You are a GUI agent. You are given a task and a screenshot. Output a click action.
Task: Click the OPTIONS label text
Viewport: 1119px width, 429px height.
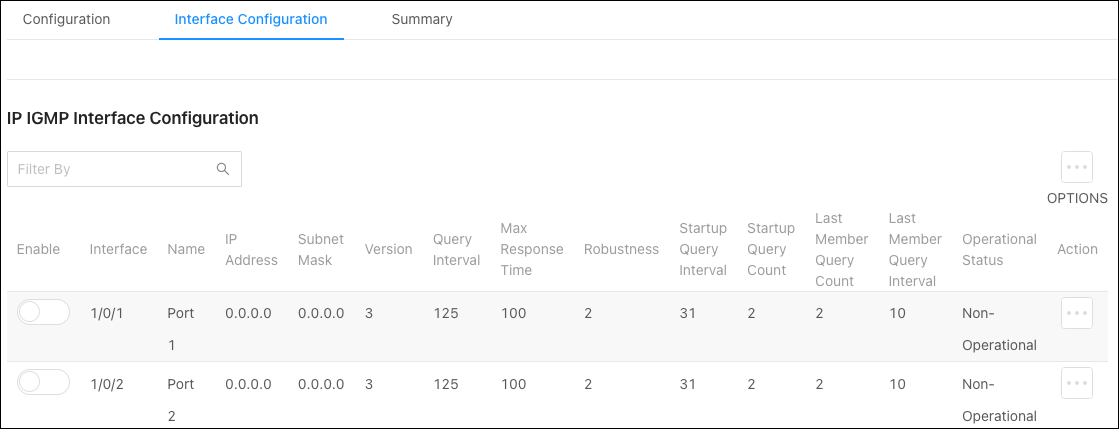(1077, 198)
